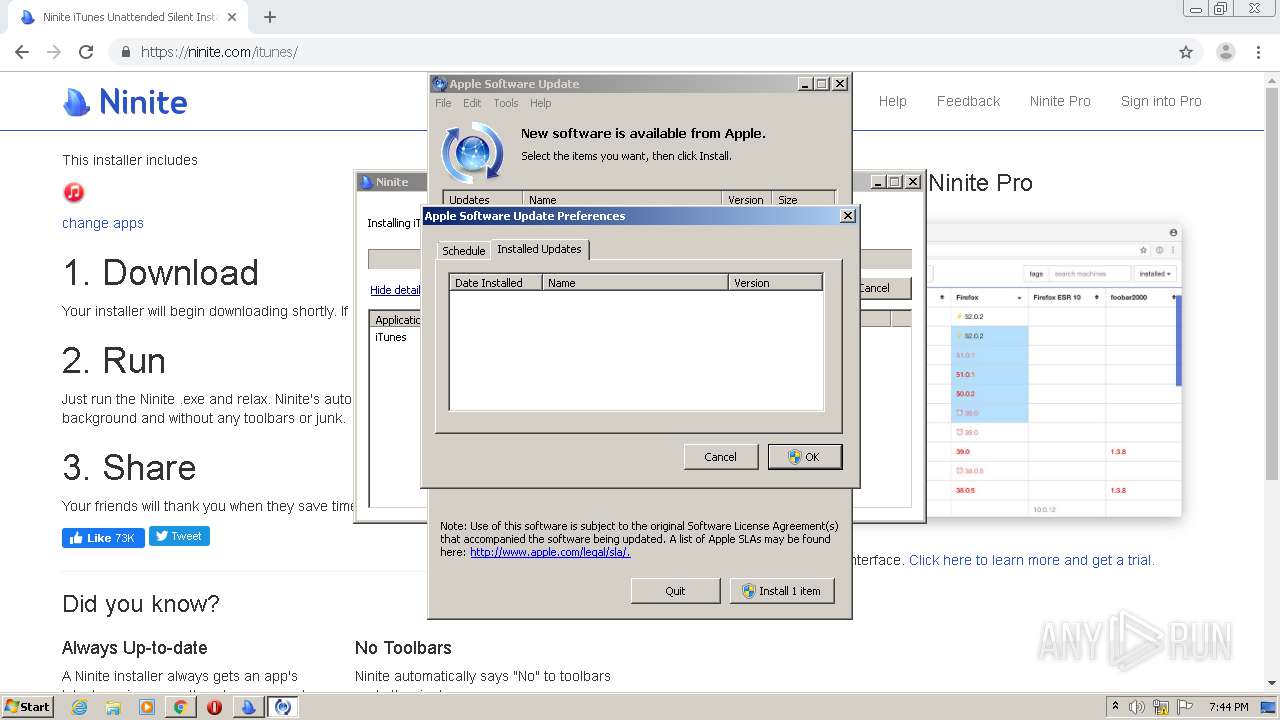
Task: Open the Edit menu in Apple Software Update
Action: [472, 103]
